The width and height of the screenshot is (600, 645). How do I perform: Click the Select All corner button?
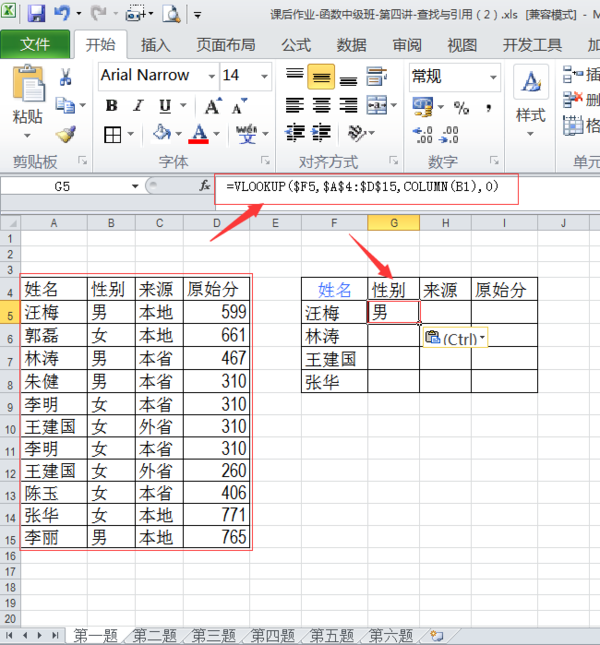(10, 223)
